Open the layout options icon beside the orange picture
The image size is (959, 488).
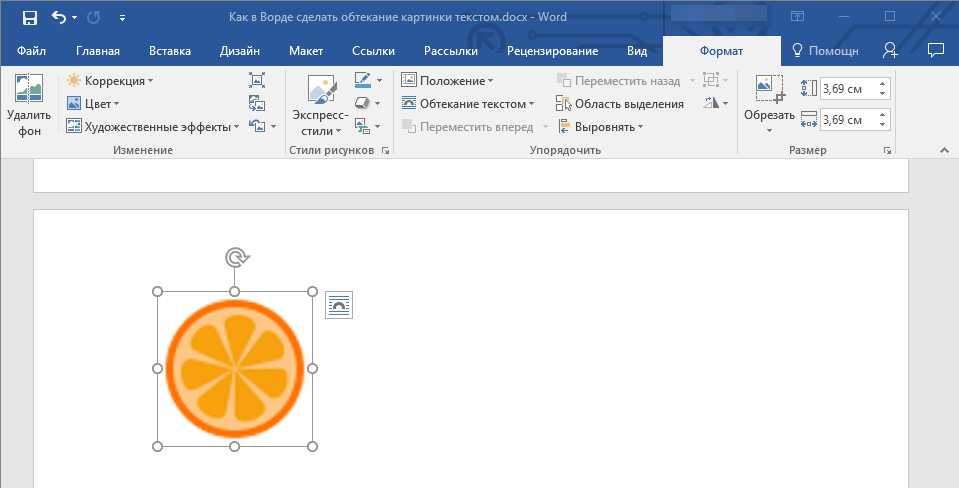coord(339,305)
